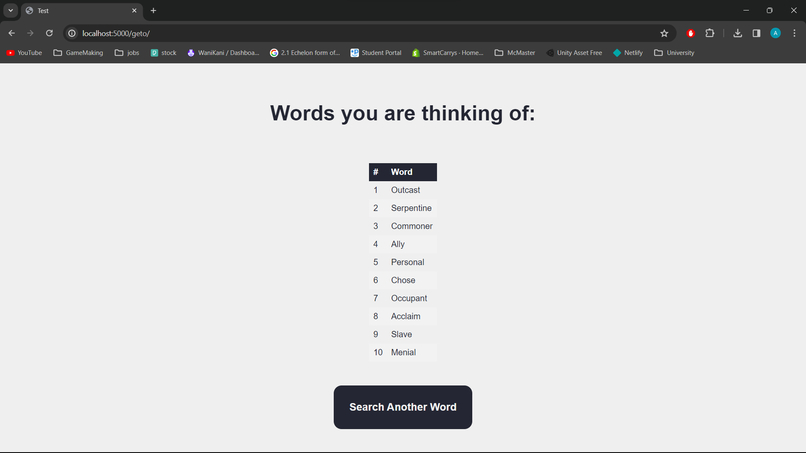Open the GameMaking bookmarks folder

[x=78, y=53]
